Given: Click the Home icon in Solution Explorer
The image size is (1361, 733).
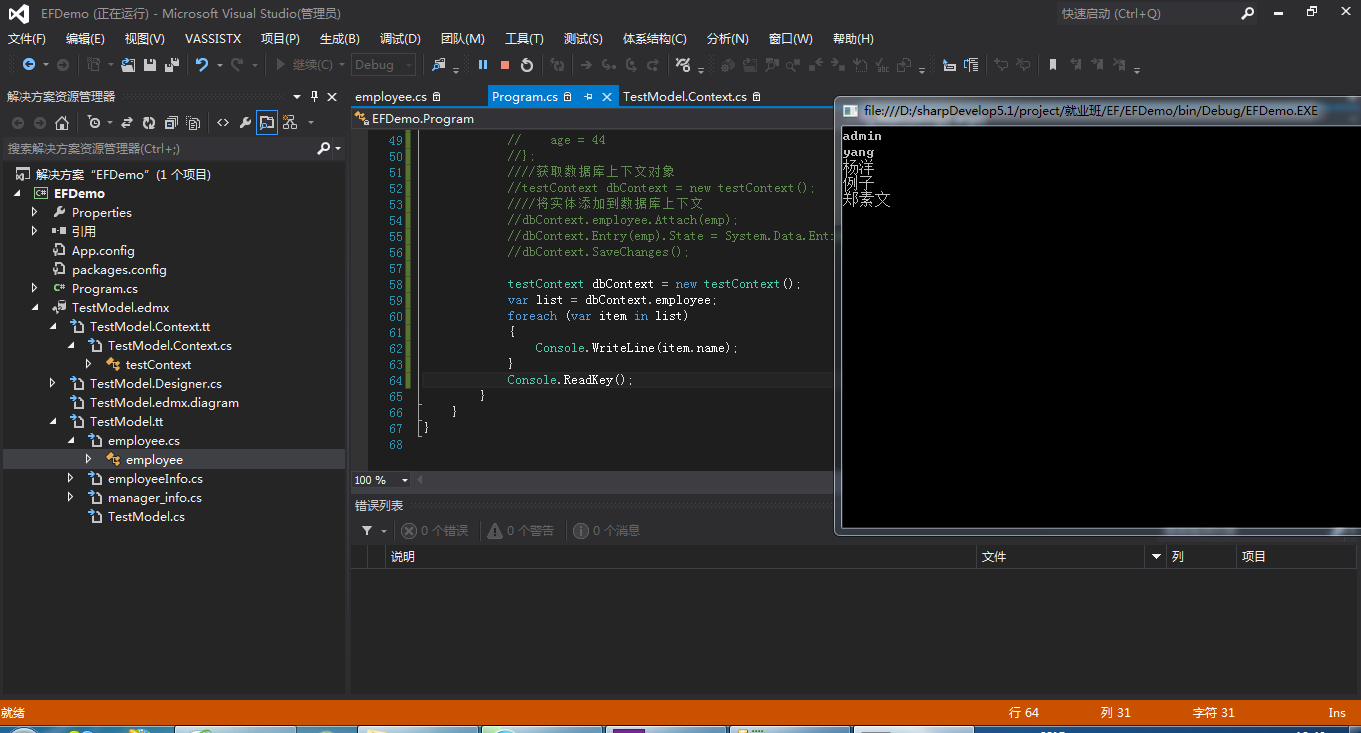Looking at the screenshot, I should pyautogui.click(x=62, y=122).
